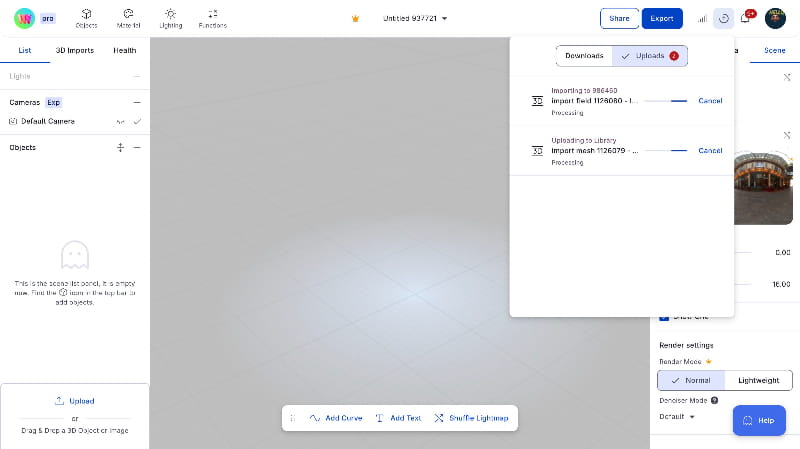Viewport: 800px width, 449px height.
Task: Click the upper shuffle icon in Scene panel
Action: [x=787, y=78]
